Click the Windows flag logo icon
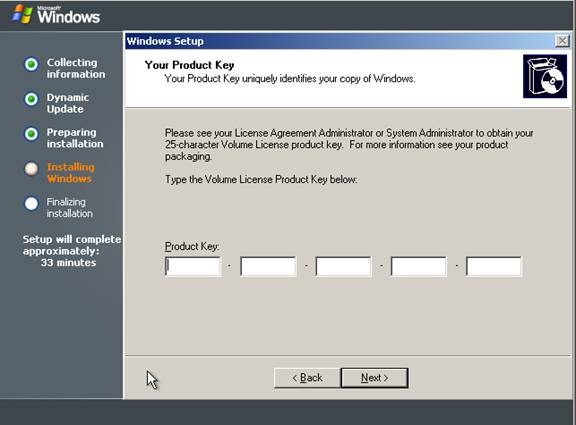This screenshot has height=425, width=576. (22, 14)
